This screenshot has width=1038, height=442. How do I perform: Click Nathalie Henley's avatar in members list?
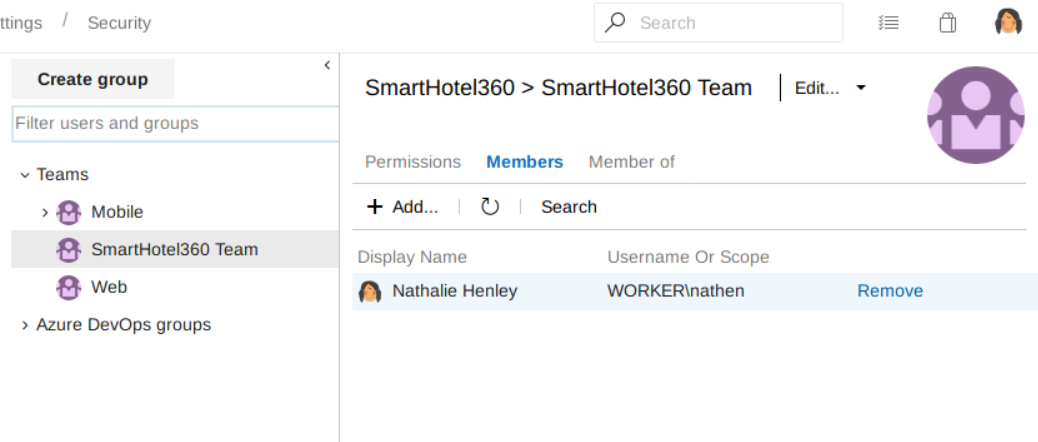[370, 291]
